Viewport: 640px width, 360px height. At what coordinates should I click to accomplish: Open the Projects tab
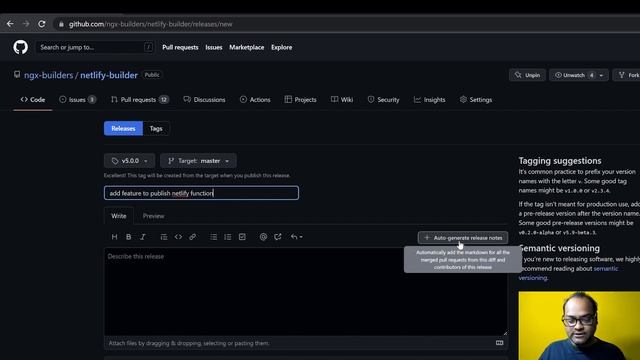(300, 100)
